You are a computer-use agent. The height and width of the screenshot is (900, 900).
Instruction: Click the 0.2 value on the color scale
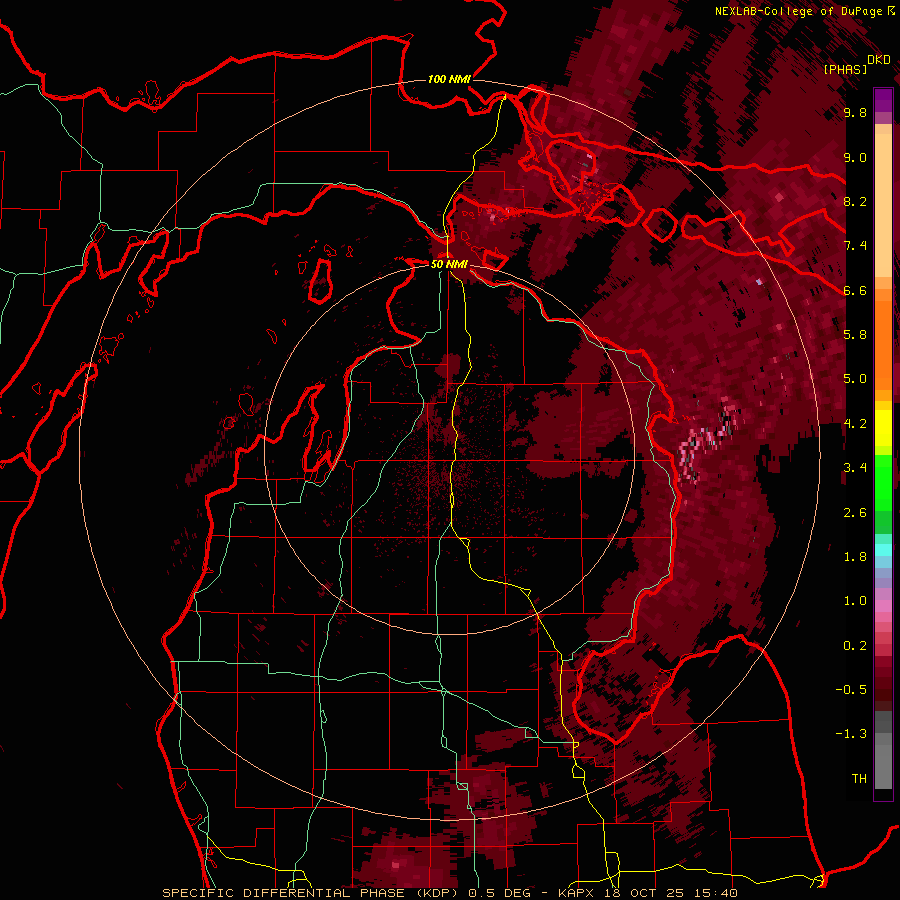coord(855,646)
